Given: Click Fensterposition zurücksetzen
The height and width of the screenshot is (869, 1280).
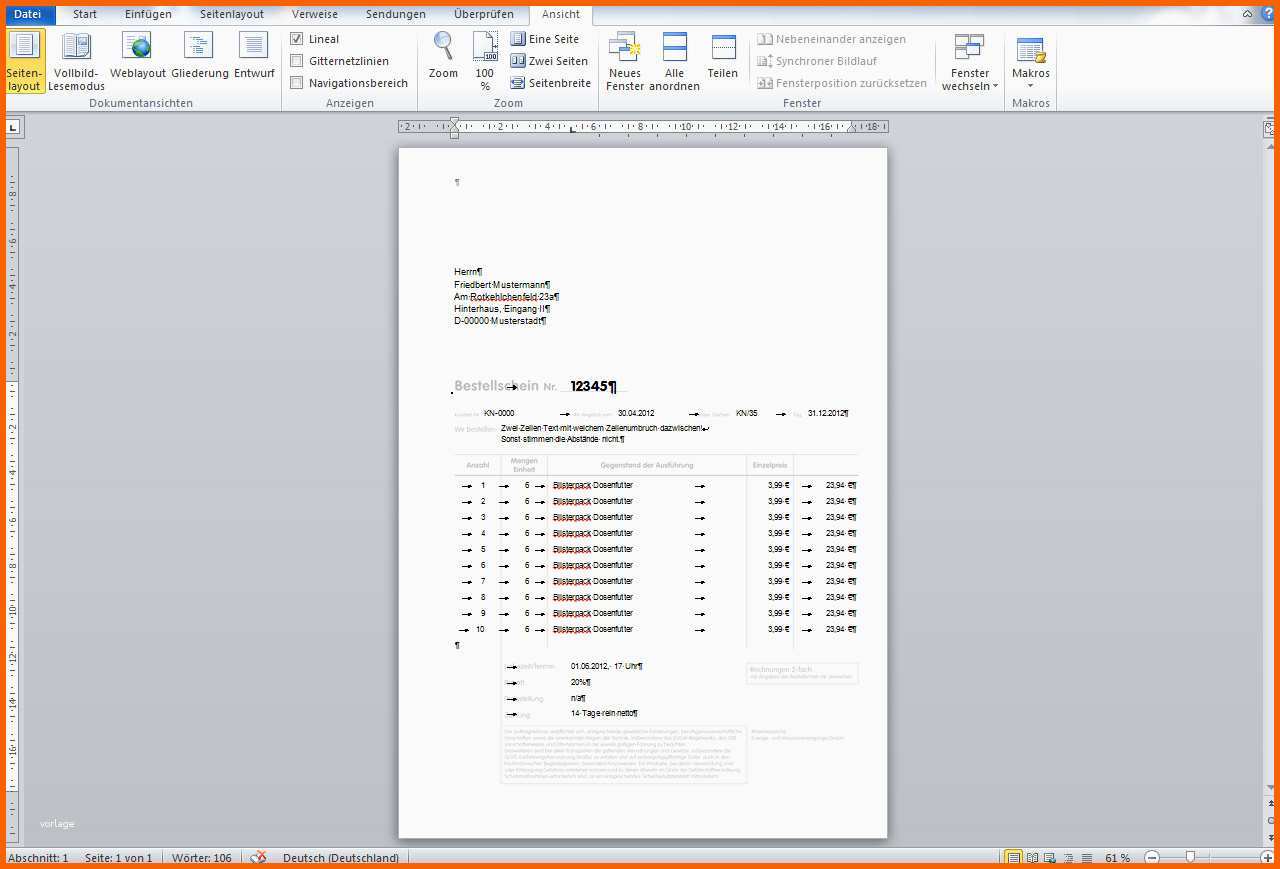Looking at the screenshot, I should pos(842,83).
